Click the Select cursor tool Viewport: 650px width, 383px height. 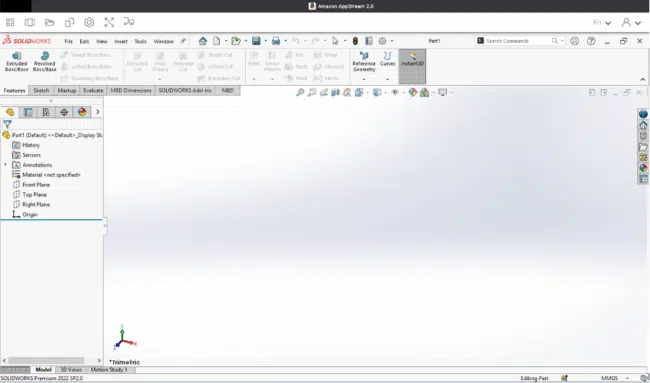pos(335,41)
